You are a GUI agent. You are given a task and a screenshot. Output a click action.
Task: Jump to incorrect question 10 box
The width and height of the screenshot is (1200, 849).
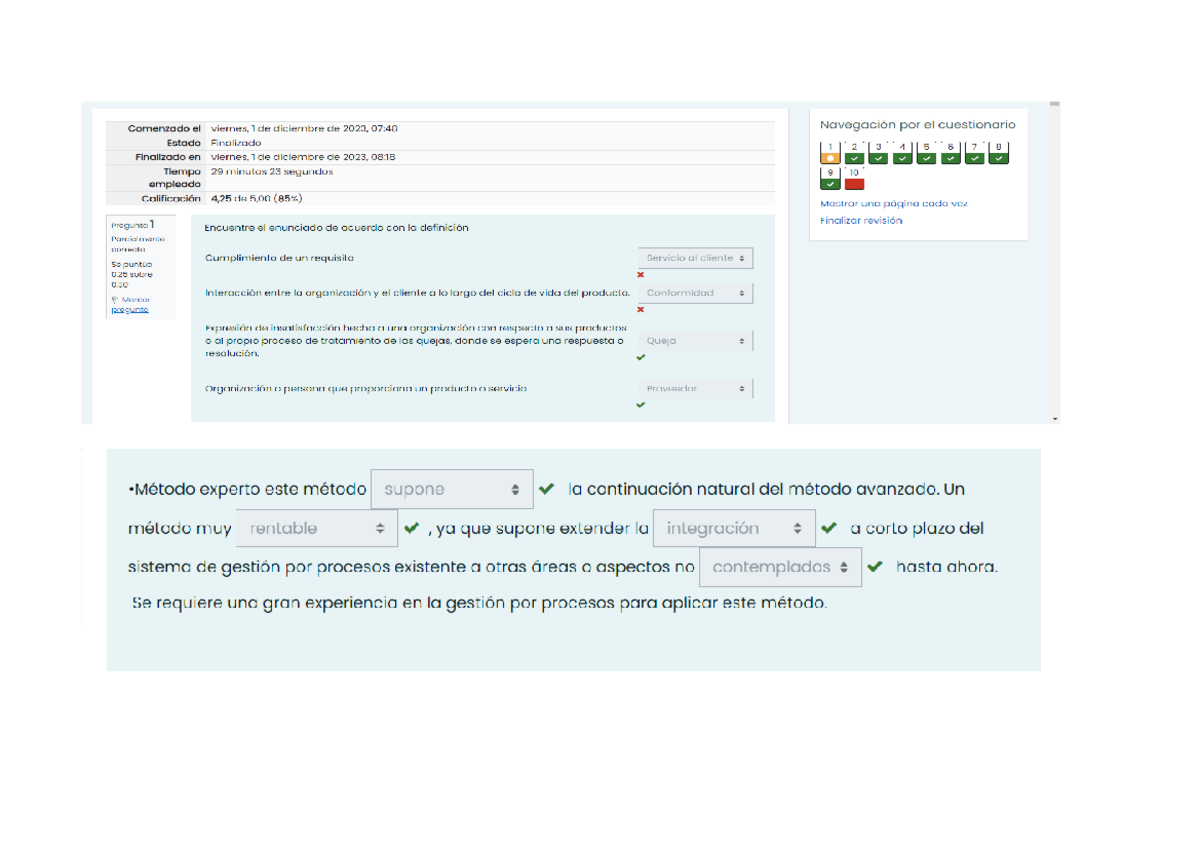point(854,178)
